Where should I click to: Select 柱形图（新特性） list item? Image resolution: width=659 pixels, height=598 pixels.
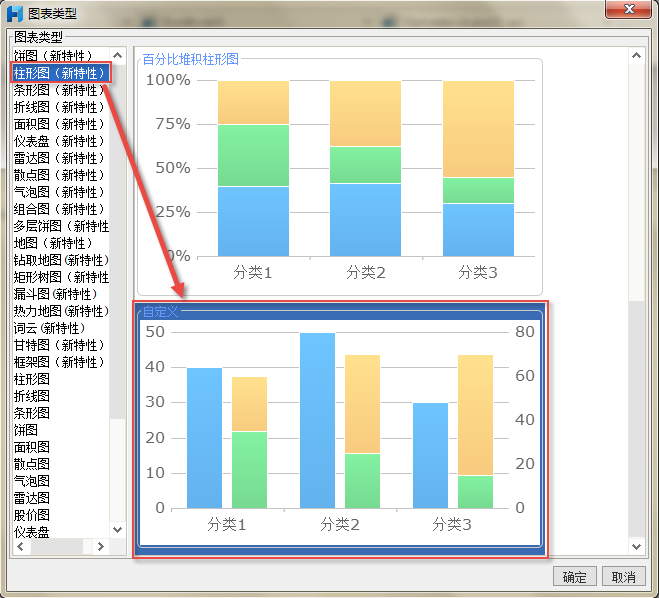coord(59,73)
